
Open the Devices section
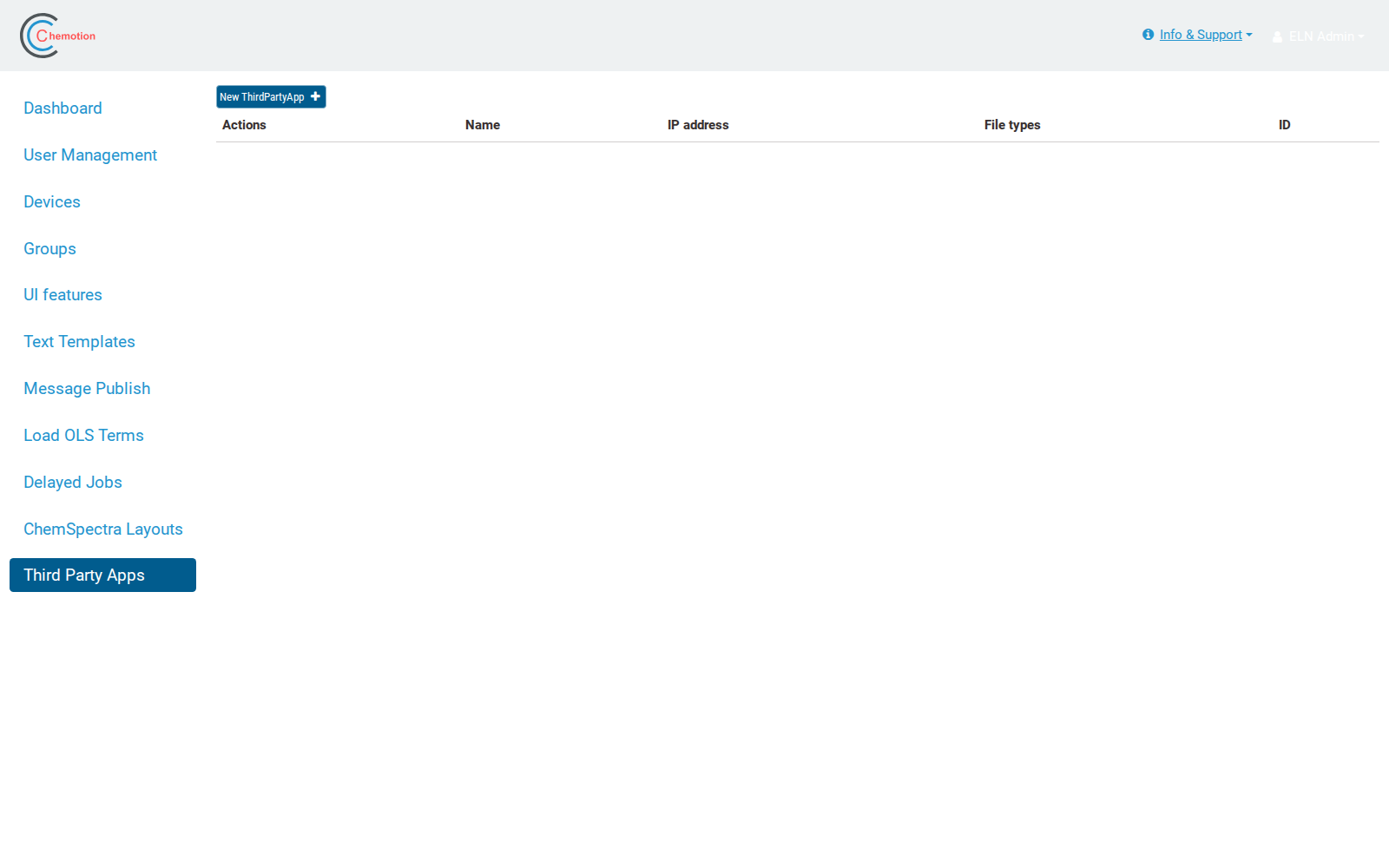pyautogui.click(x=52, y=202)
